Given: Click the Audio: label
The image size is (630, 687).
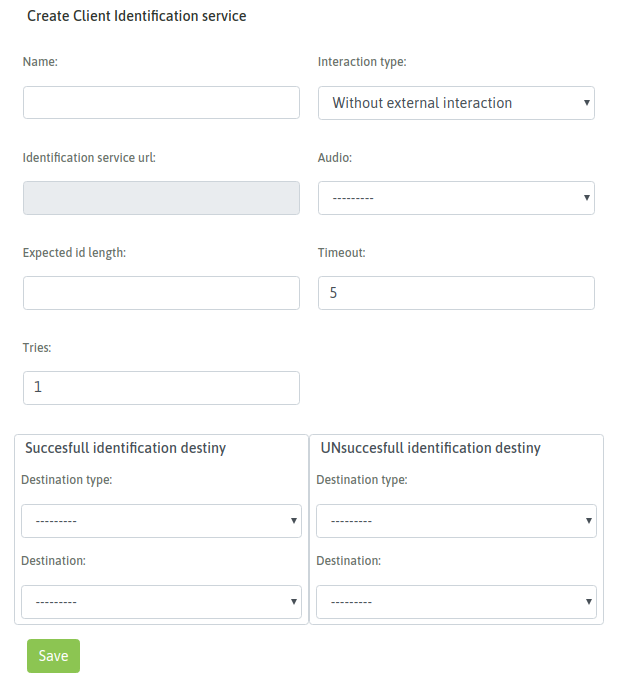Looking at the screenshot, I should [335, 158].
